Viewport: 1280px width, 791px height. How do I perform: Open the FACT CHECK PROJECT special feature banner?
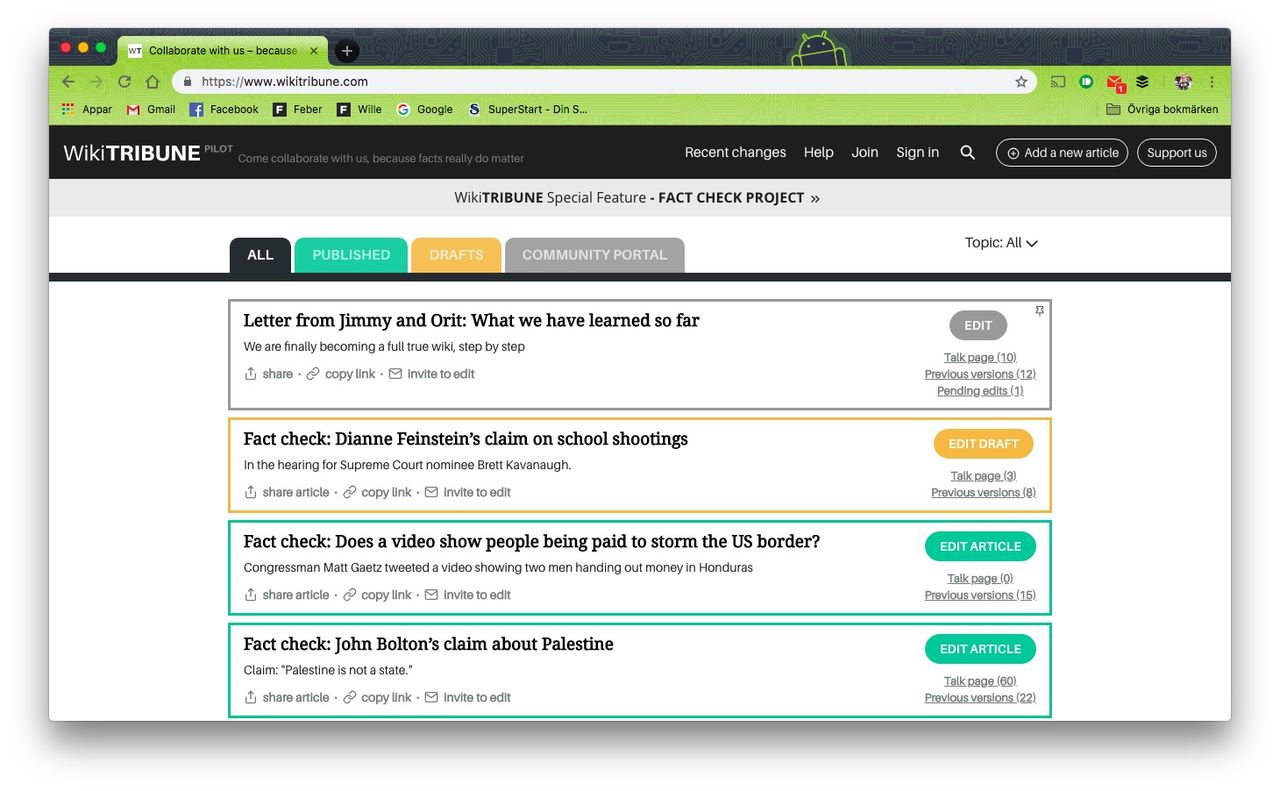(637, 198)
